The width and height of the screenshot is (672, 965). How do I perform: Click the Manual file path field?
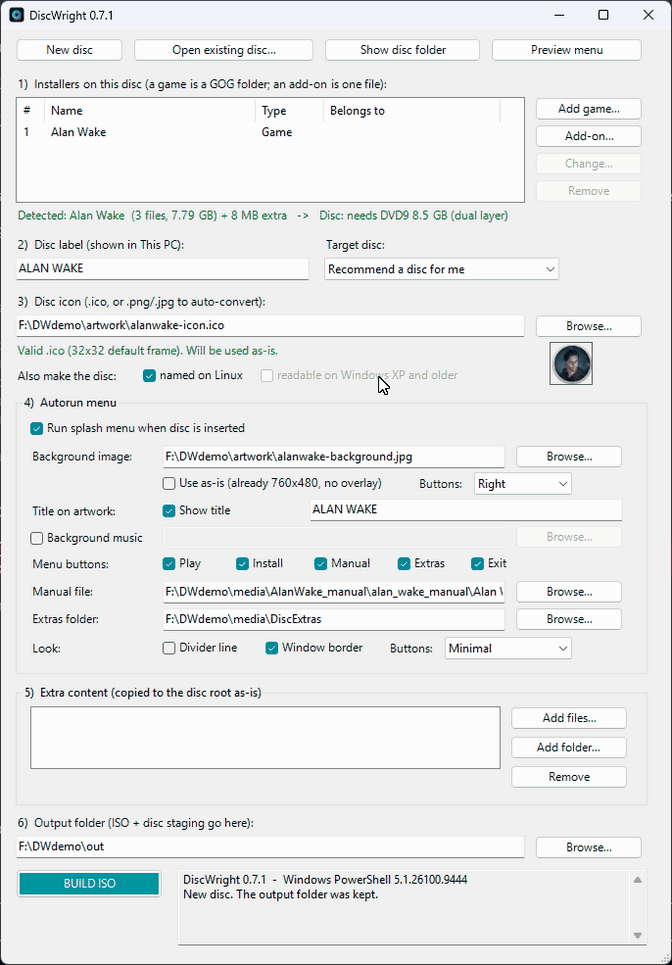coord(334,591)
